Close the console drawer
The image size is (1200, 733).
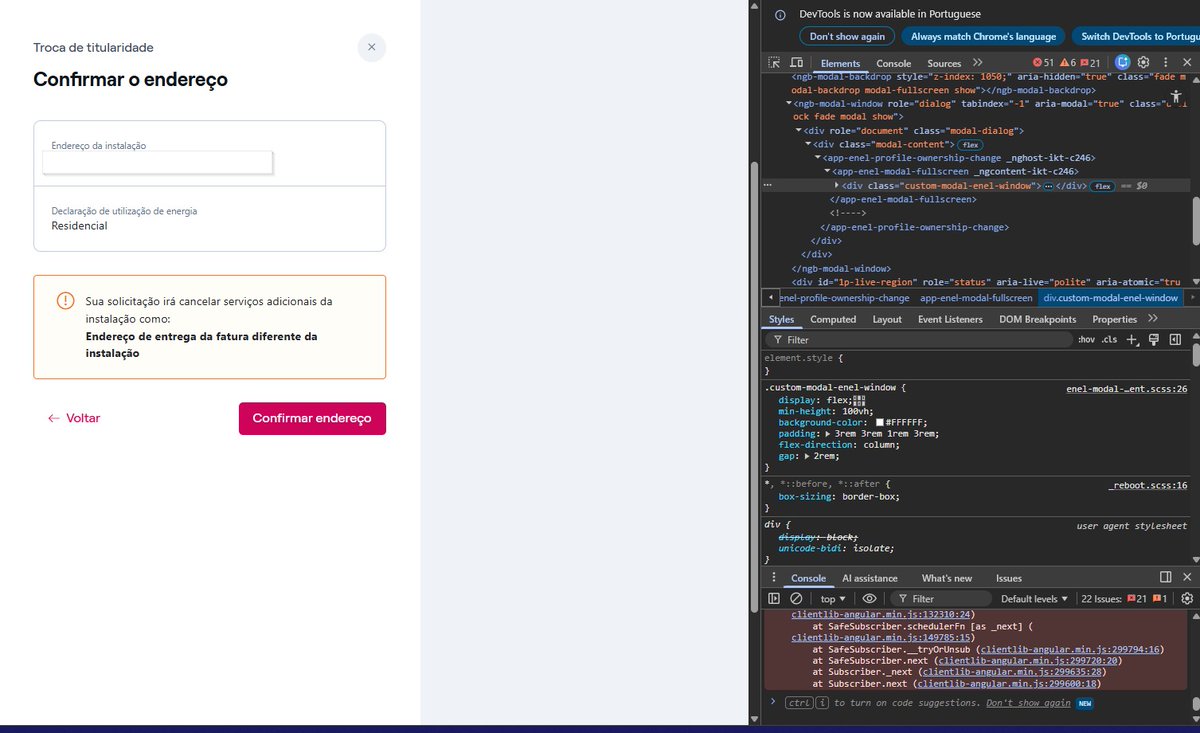pos(1187,577)
